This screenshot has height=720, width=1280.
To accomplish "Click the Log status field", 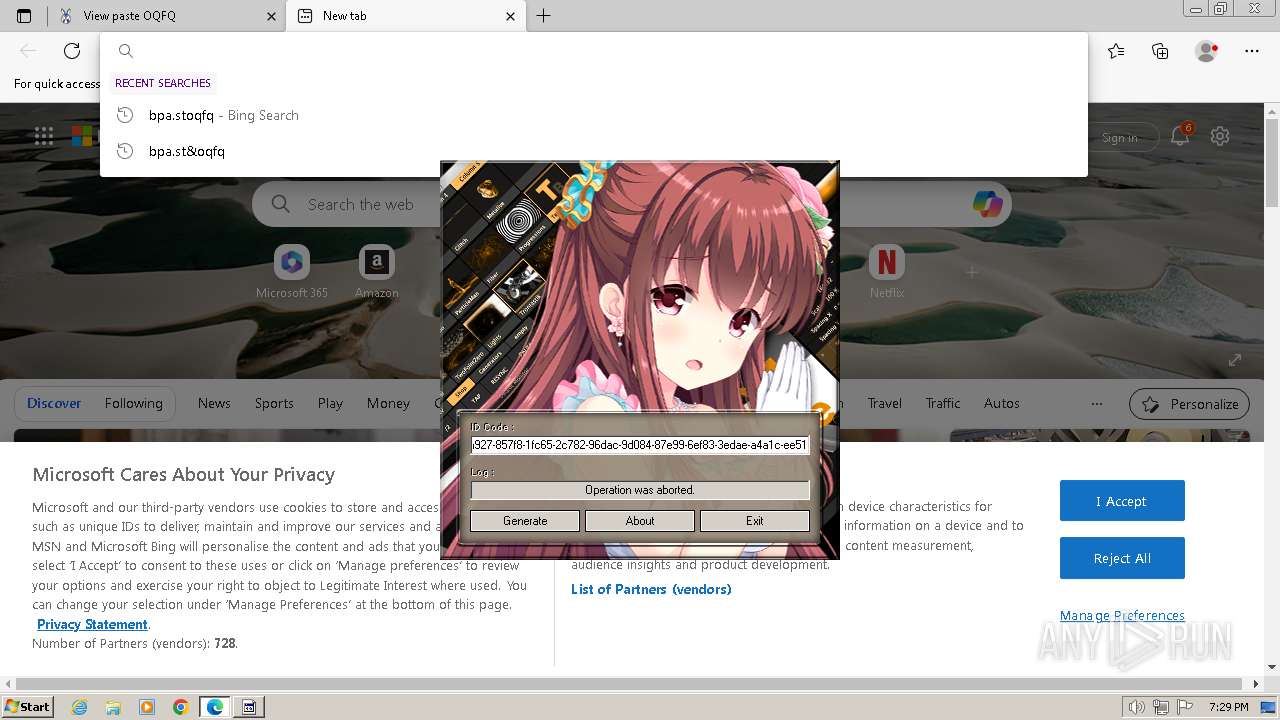I will [640, 490].
